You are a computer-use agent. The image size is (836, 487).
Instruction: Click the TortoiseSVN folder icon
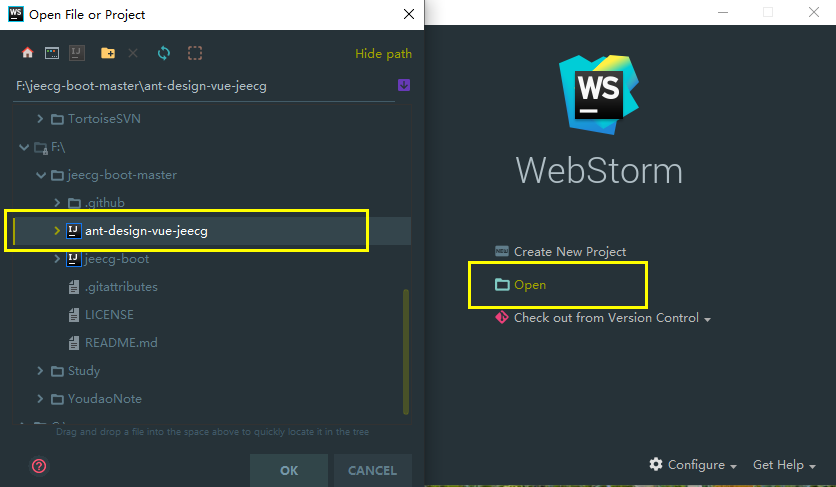click(x=57, y=119)
